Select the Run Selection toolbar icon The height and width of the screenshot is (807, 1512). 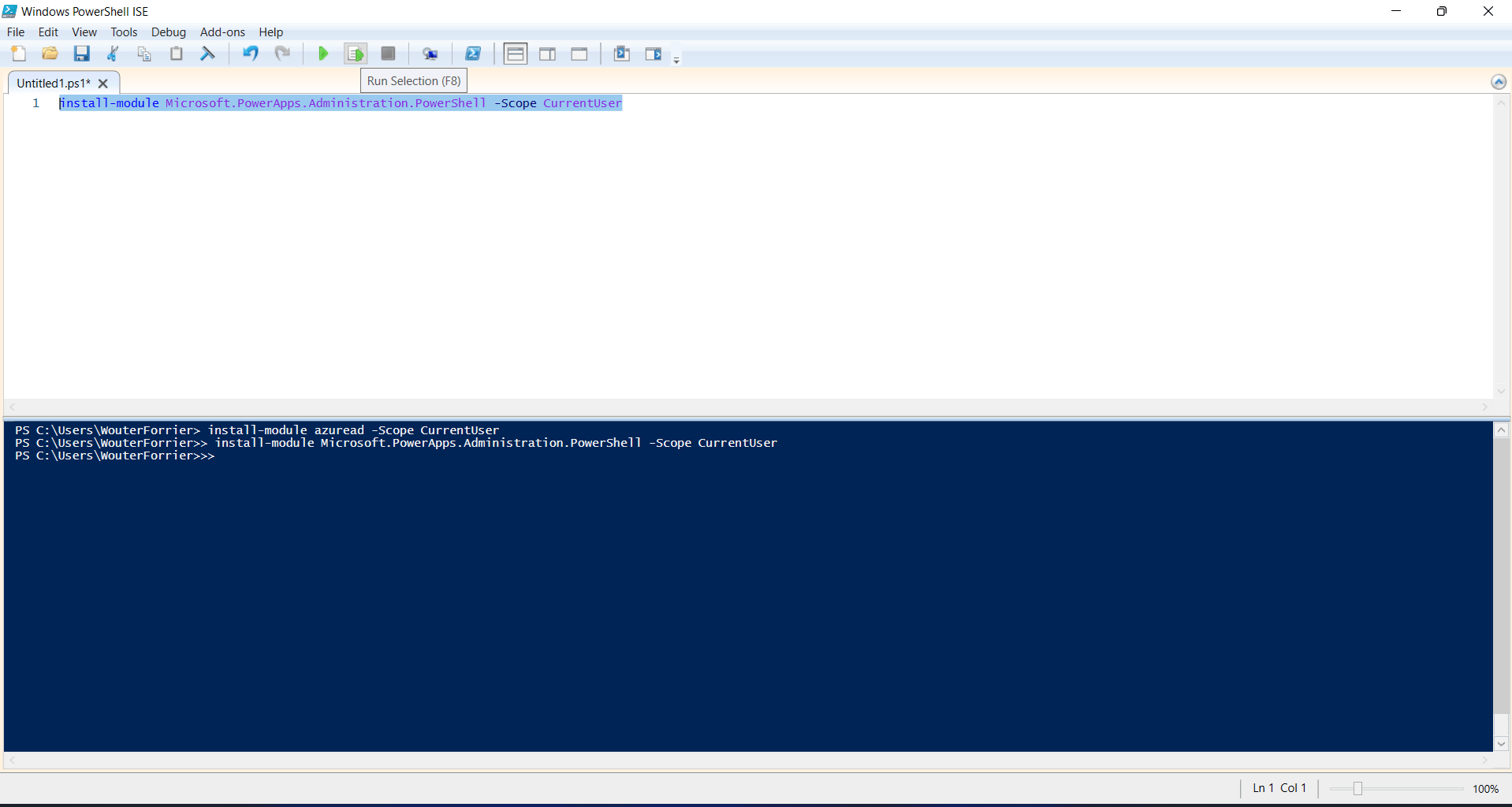coord(355,54)
